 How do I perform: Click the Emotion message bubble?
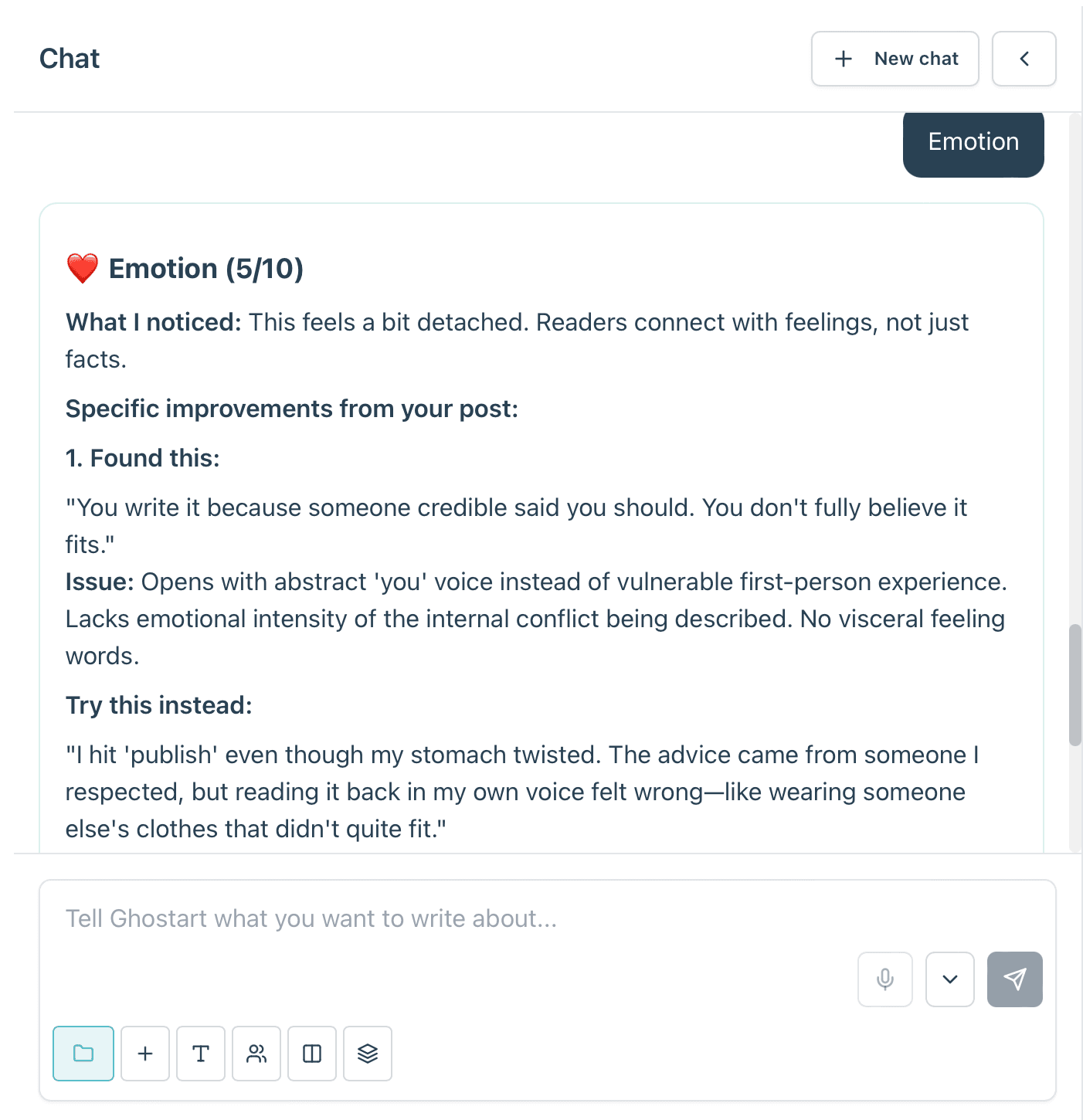click(x=973, y=142)
